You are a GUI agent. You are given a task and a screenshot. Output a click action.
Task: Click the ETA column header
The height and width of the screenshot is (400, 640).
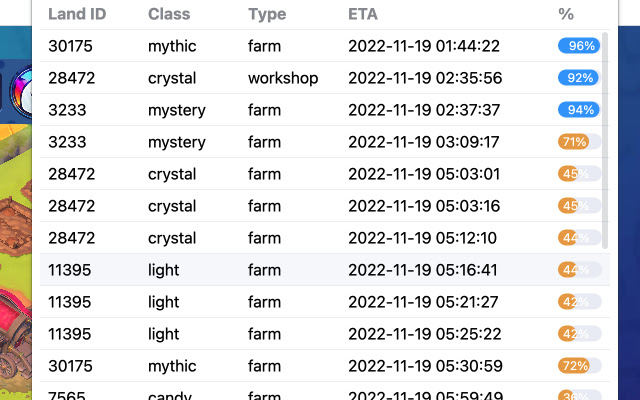point(363,14)
